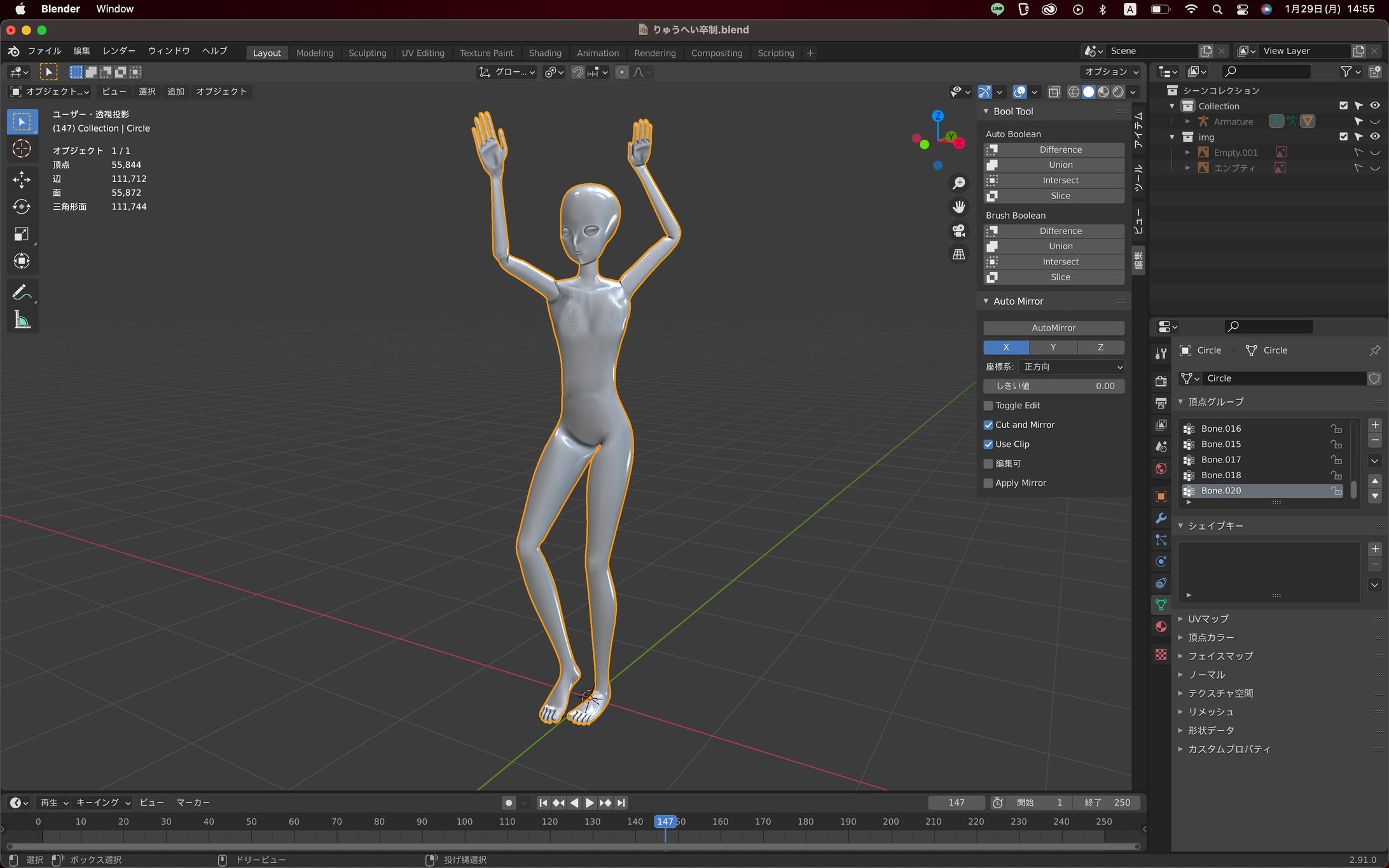This screenshot has height=868, width=1389.
Task: Click Auto Boolean Union button
Action: tap(1054, 165)
